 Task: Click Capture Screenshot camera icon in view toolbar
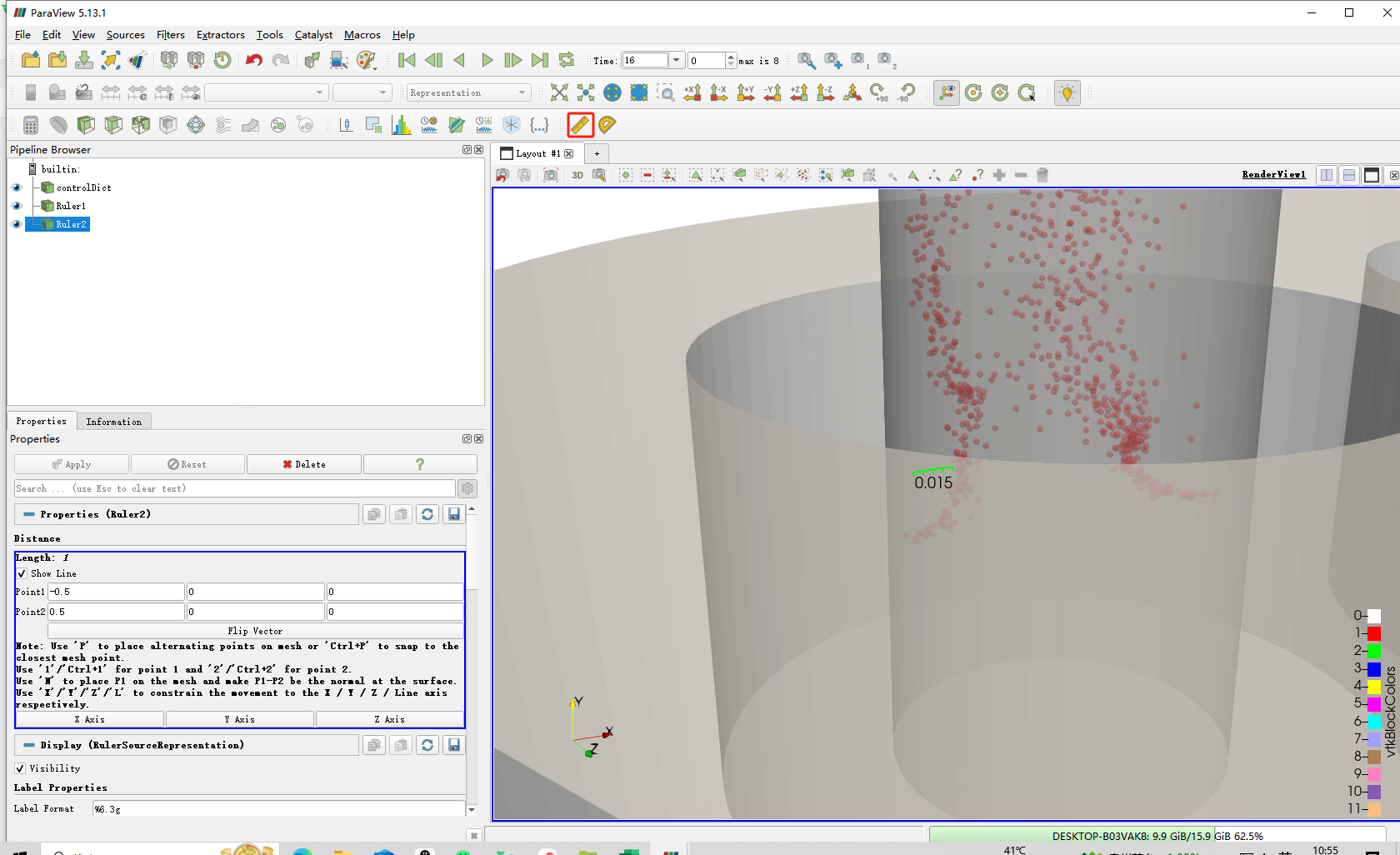click(551, 175)
